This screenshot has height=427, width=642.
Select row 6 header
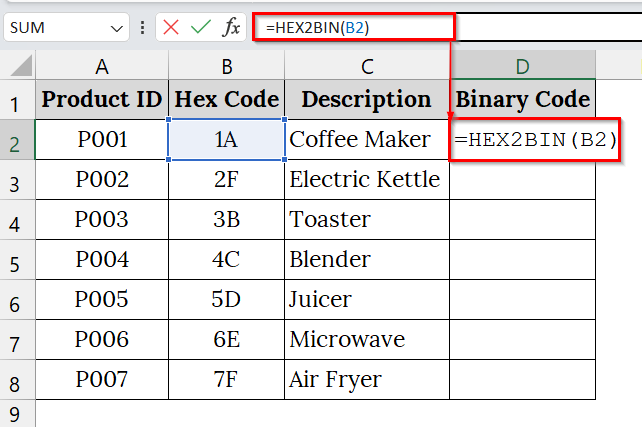17,300
